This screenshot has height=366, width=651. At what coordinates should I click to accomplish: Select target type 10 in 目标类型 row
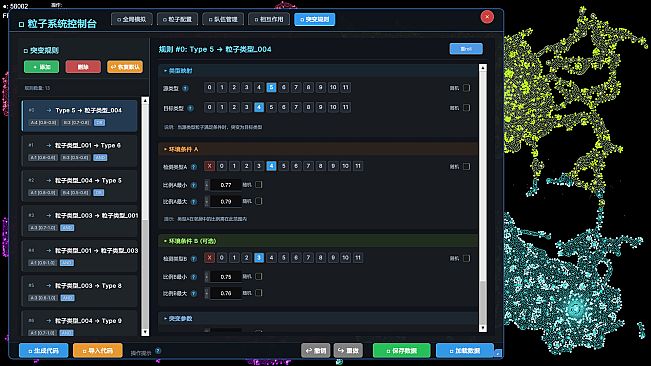[x=333, y=107]
